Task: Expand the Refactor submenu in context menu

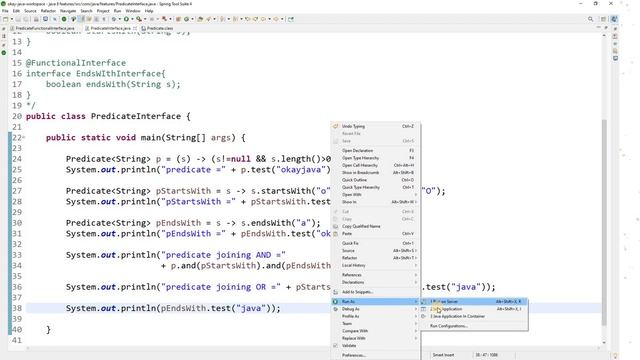Action: tap(375, 258)
